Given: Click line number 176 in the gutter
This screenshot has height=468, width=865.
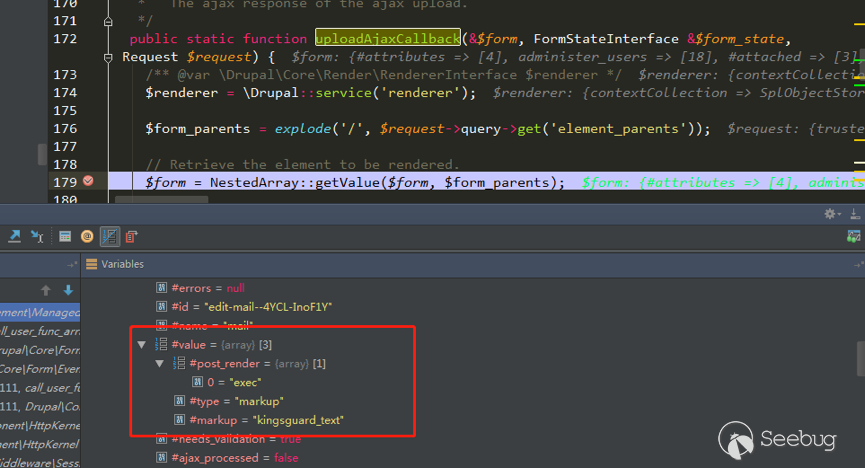Looking at the screenshot, I should pyautogui.click(x=65, y=129).
